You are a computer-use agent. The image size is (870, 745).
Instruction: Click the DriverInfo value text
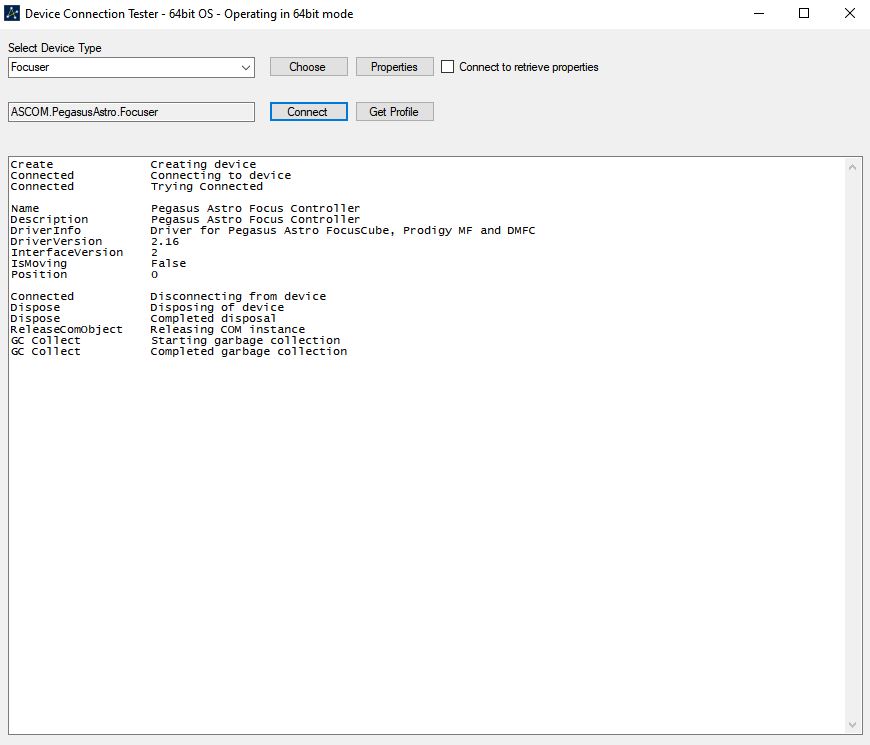(343, 230)
